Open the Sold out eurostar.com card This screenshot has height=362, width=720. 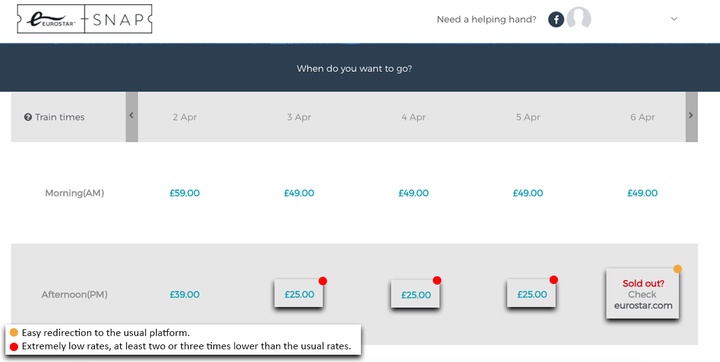pos(642,294)
